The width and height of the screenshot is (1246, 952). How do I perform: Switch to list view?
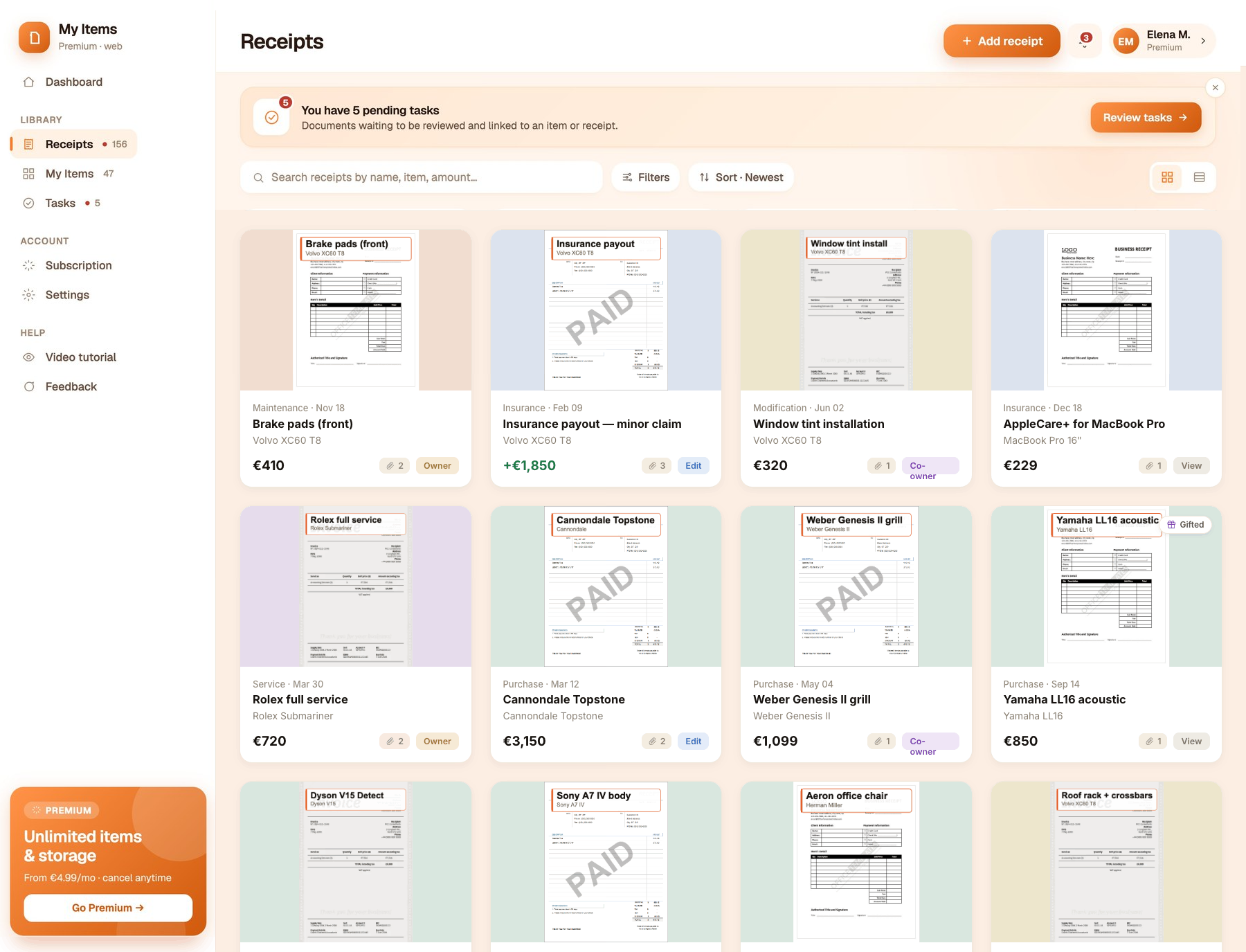1199,177
